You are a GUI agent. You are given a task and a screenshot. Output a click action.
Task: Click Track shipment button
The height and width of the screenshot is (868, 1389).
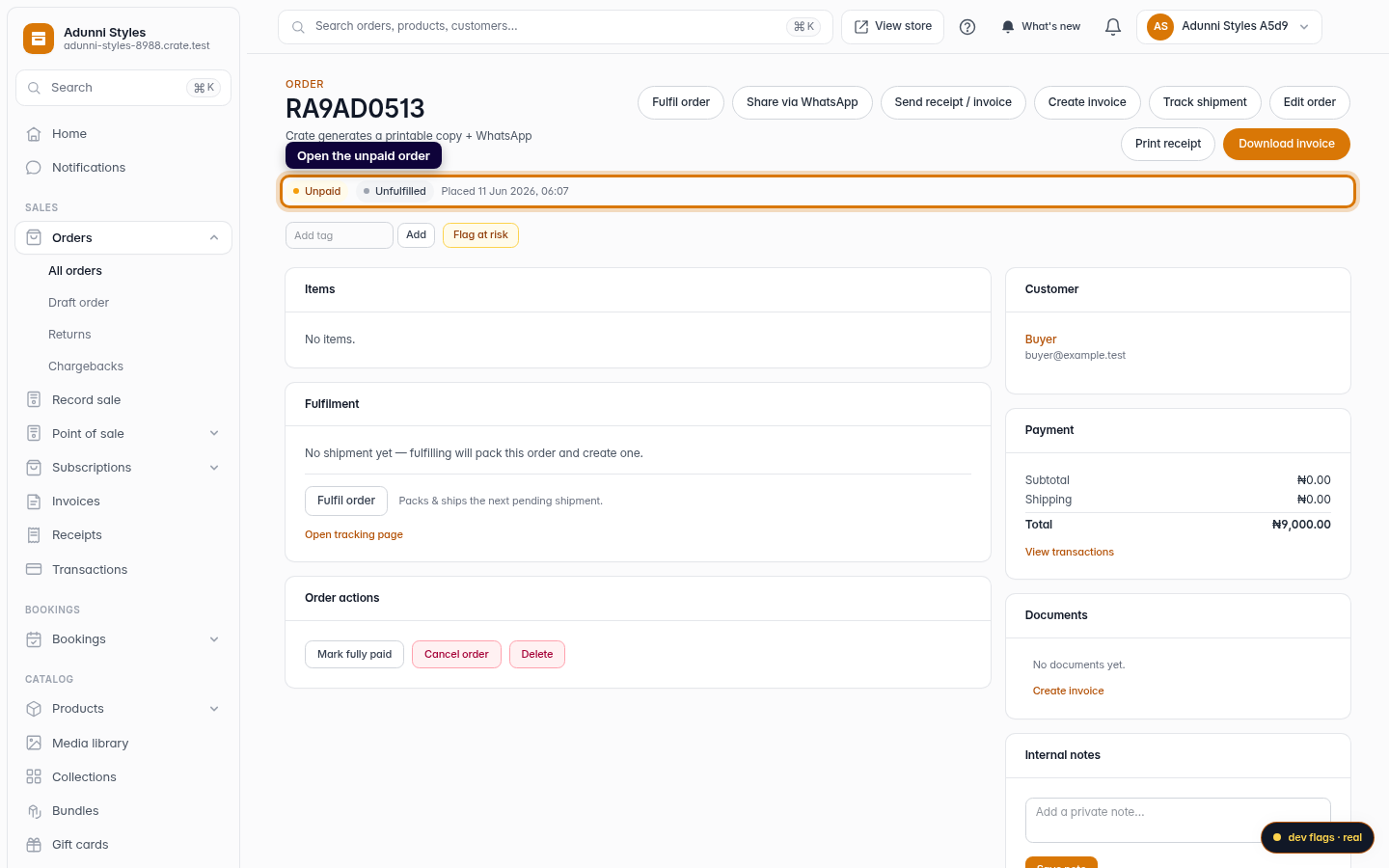point(1205,102)
